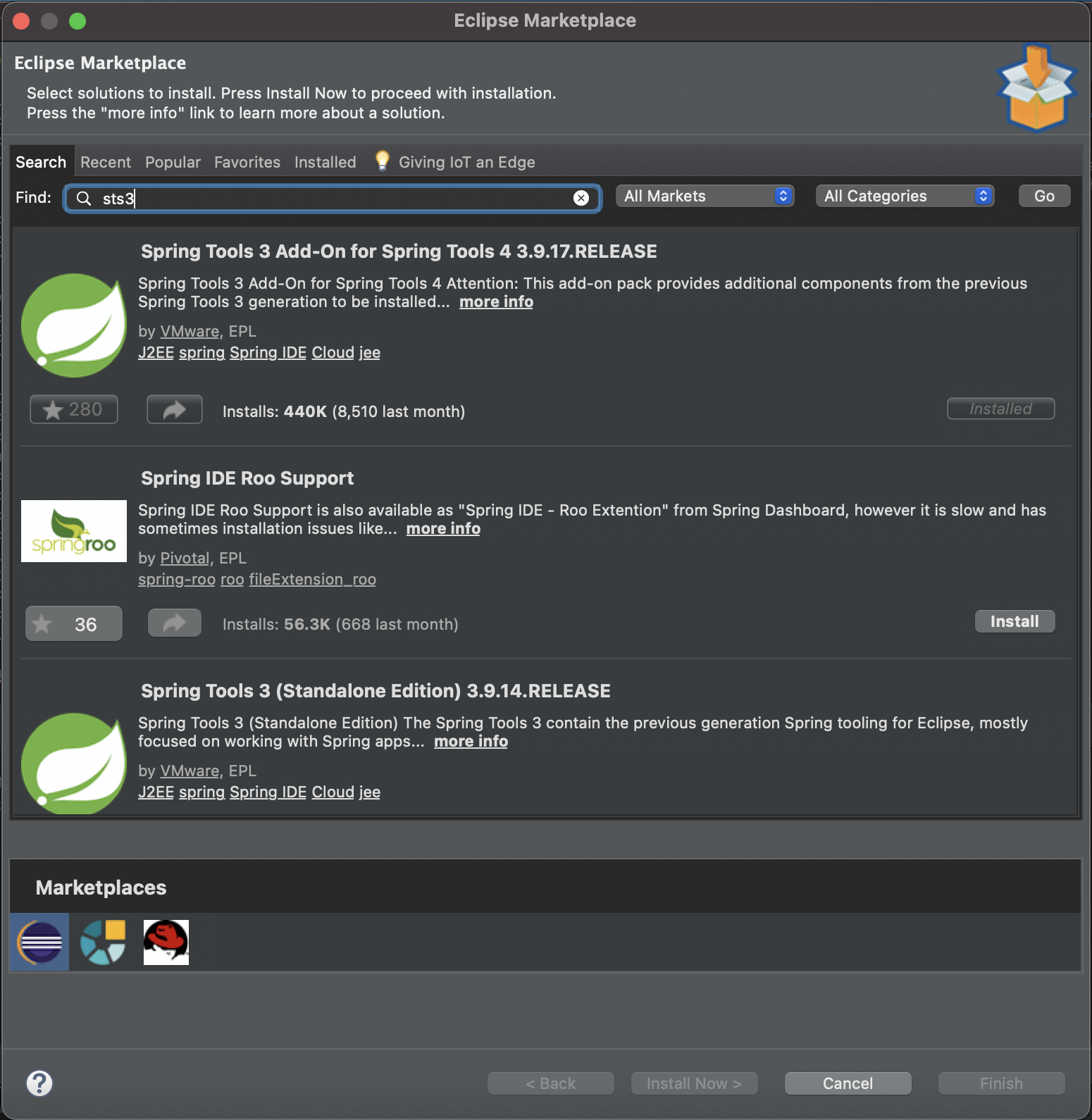Click the Cloud tag under Standalone Edition
Image resolution: width=1092 pixels, height=1120 pixels.
coord(333,792)
